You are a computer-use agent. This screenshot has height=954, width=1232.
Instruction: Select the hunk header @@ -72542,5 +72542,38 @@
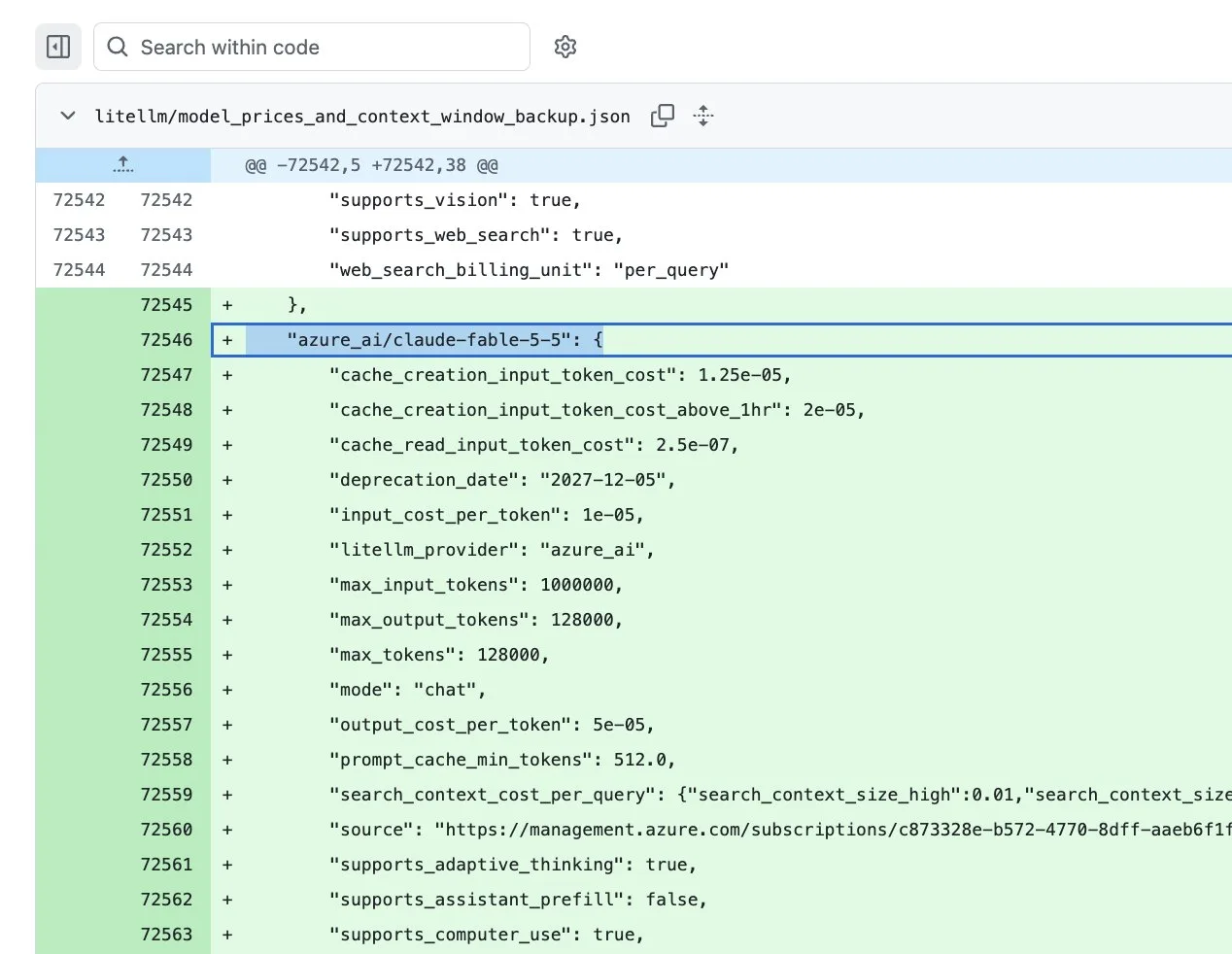point(372,165)
